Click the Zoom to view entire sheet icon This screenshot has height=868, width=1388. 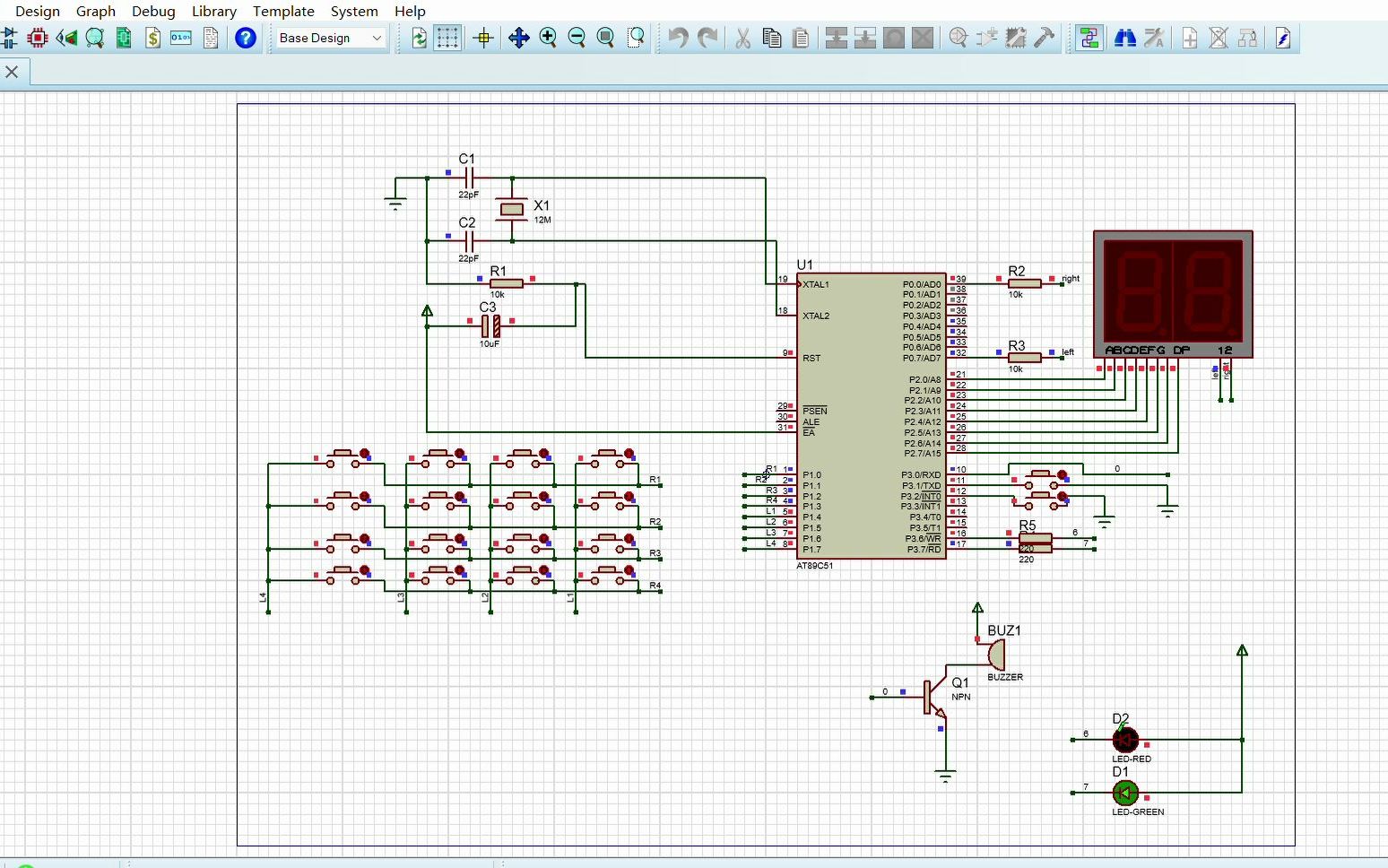click(606, 38)
